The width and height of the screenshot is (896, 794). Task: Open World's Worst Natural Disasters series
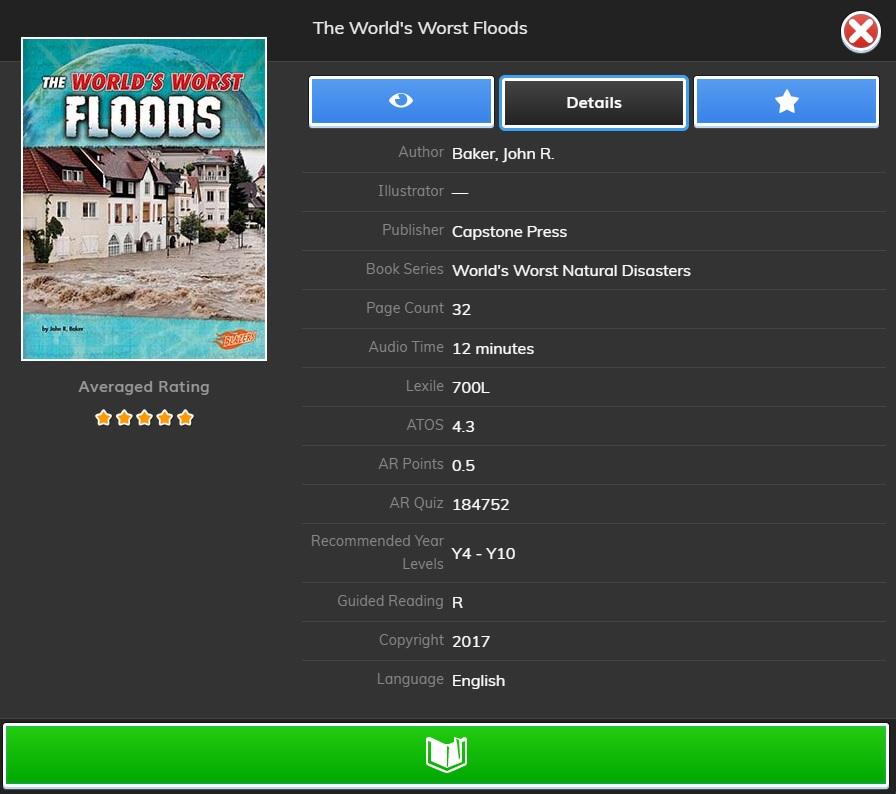tap(571, 271)
